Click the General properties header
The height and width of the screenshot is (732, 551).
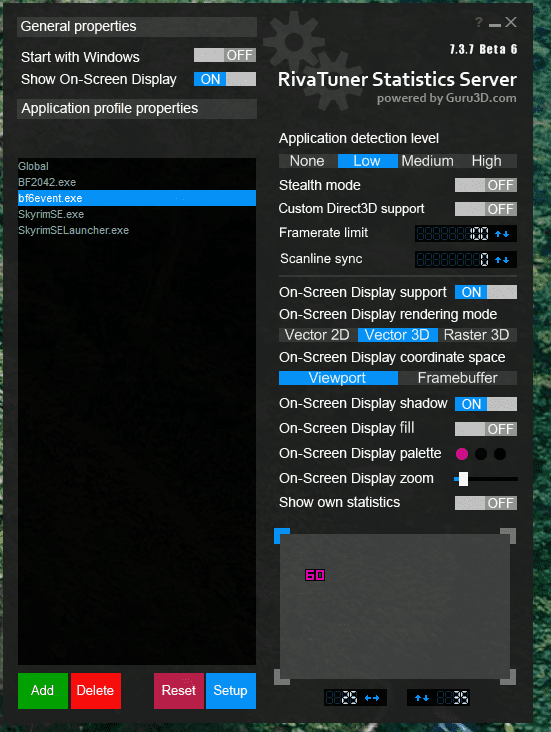pyautogui.click(x=137, y=27)
